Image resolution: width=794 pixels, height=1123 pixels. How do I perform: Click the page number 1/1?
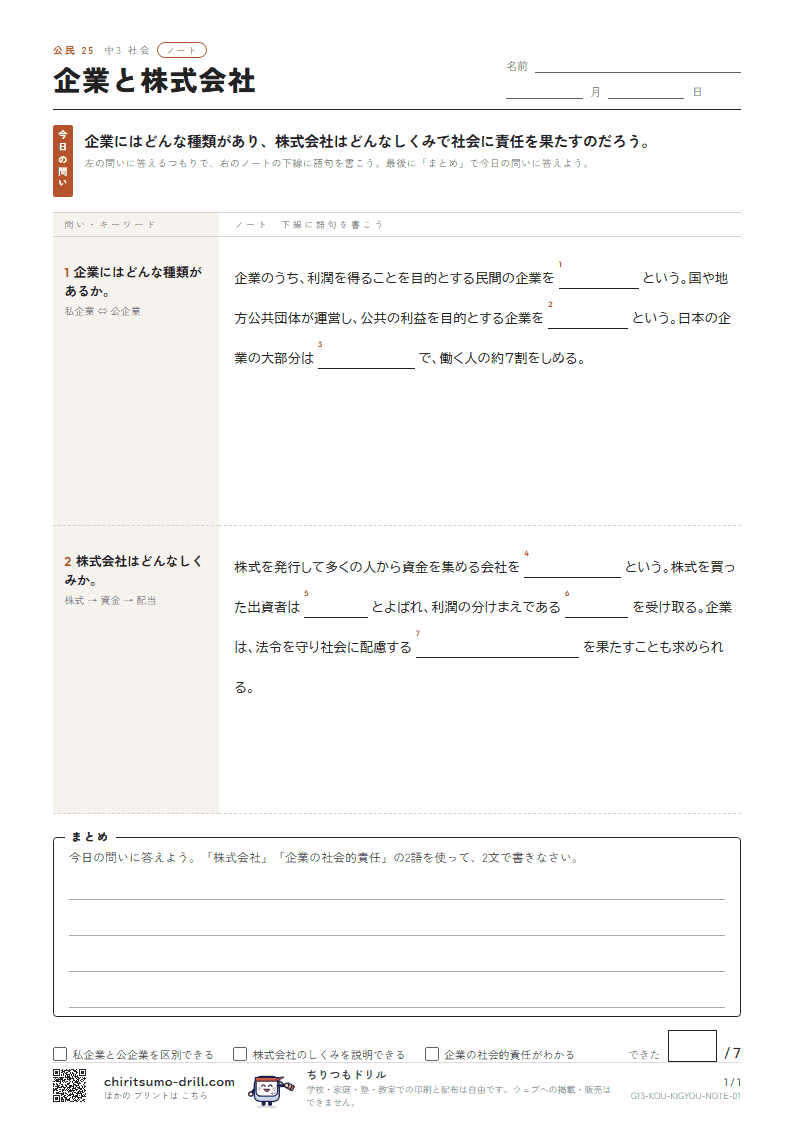pos(732,1082)
